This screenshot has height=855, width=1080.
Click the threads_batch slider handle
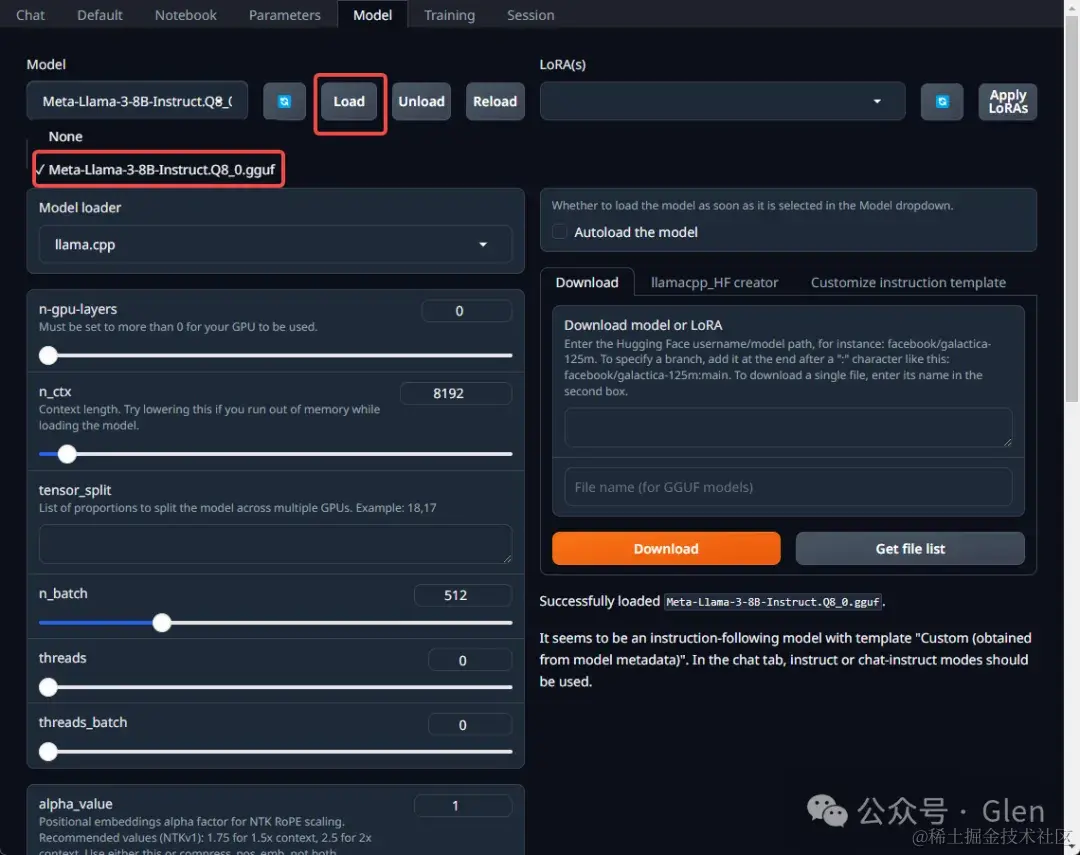[48, 752]
